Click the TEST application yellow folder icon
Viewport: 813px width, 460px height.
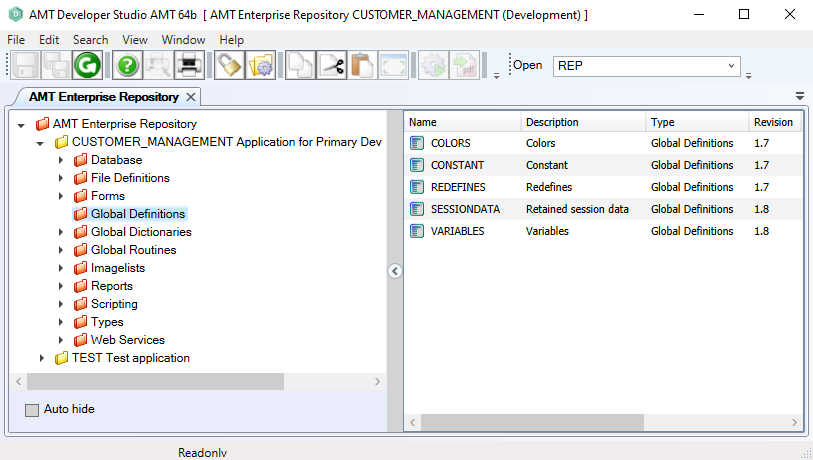[x=62, y=358]
